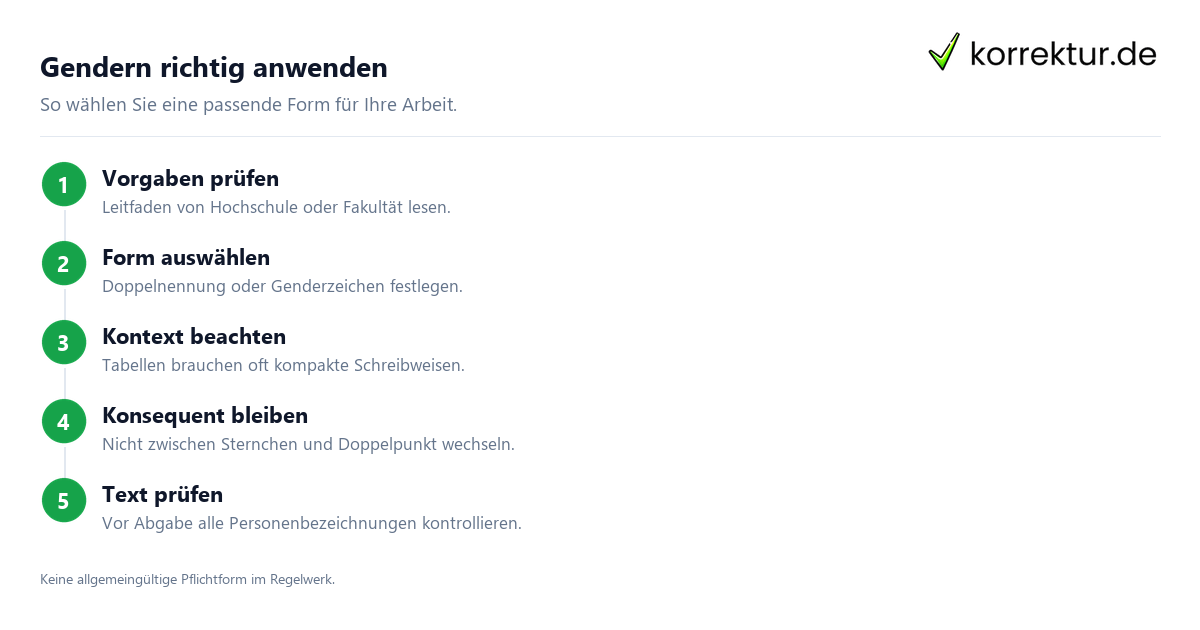
Task: Click the 'Vor Abgabe alle Personenbezeichnungen' text
Action: pyautogui.click(x=312, y=524)
